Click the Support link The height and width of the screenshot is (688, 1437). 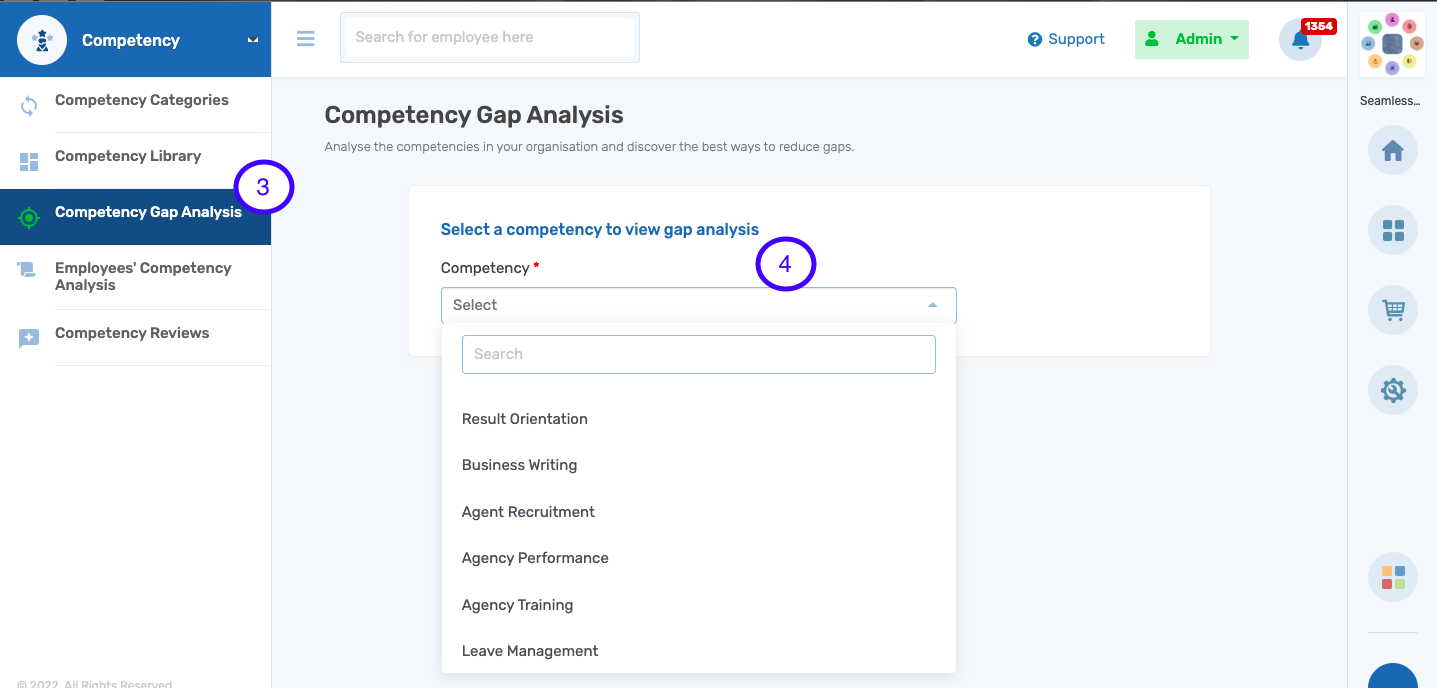pos(1066,39)
